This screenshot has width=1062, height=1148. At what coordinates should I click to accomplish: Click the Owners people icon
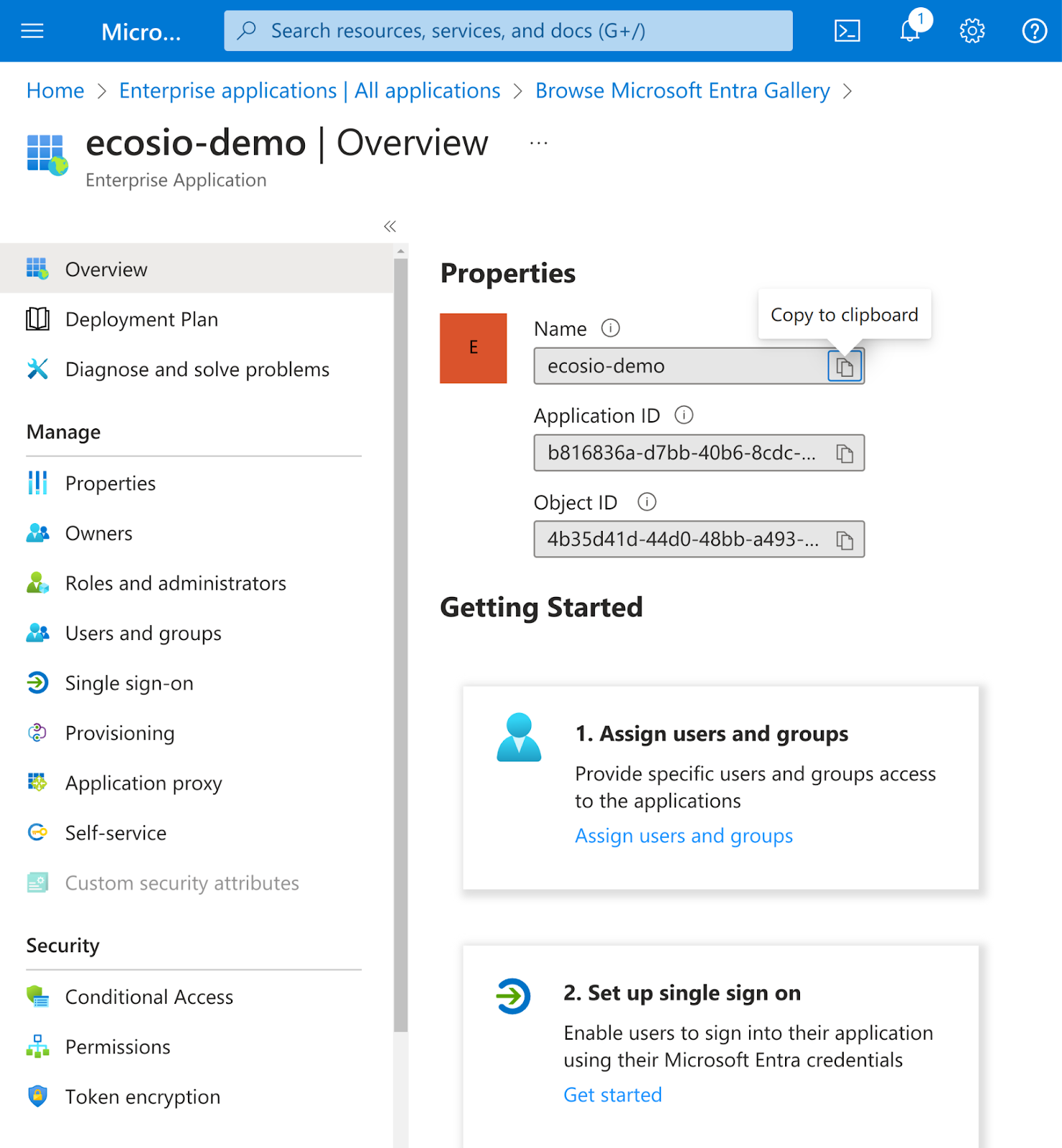click(38, 533)
